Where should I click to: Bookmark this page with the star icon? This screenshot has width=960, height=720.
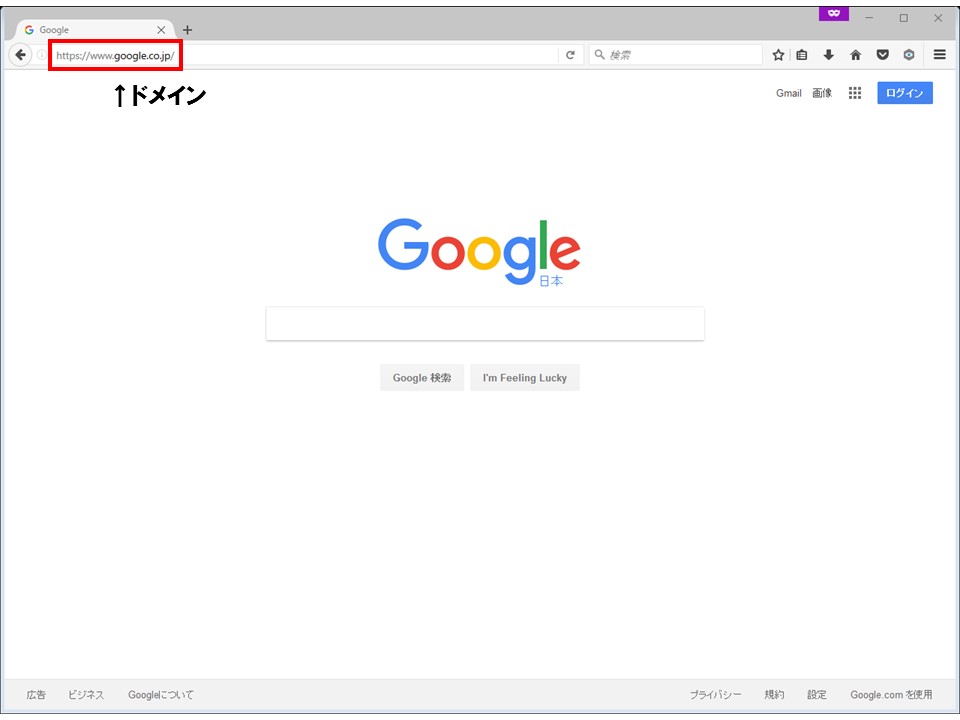[x=778, y=55]
